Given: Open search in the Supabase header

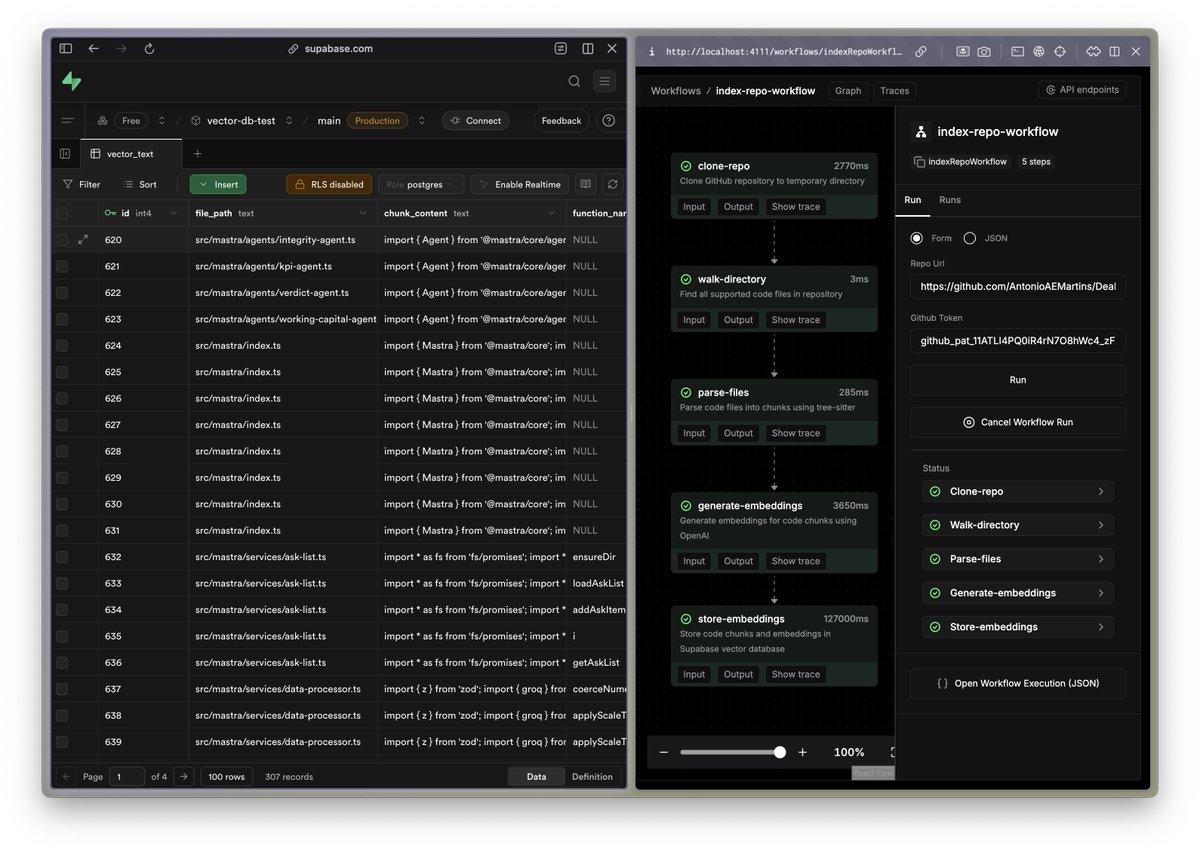Looking at the screenshot, I should click(574, 81).
